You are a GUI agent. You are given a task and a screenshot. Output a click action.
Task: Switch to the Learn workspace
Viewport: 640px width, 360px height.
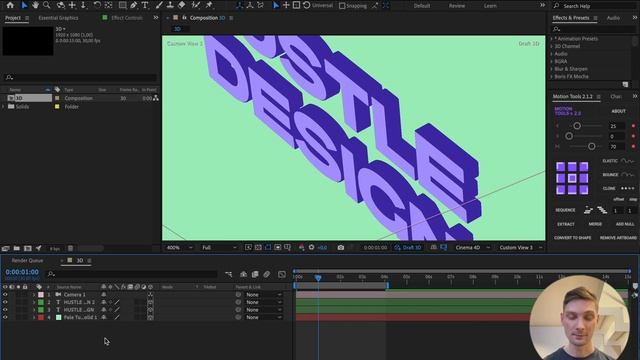click(490, 6)
